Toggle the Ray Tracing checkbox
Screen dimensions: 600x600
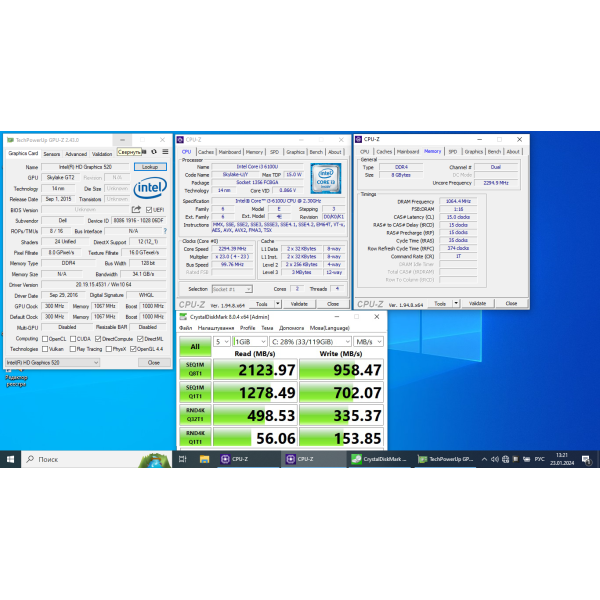(x=73, y=349)
